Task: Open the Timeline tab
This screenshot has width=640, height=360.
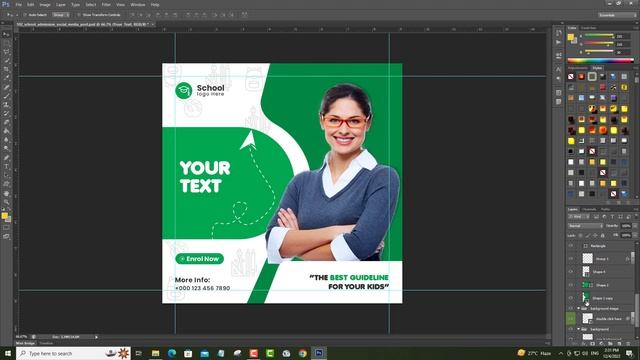Action: coord(46,343)
